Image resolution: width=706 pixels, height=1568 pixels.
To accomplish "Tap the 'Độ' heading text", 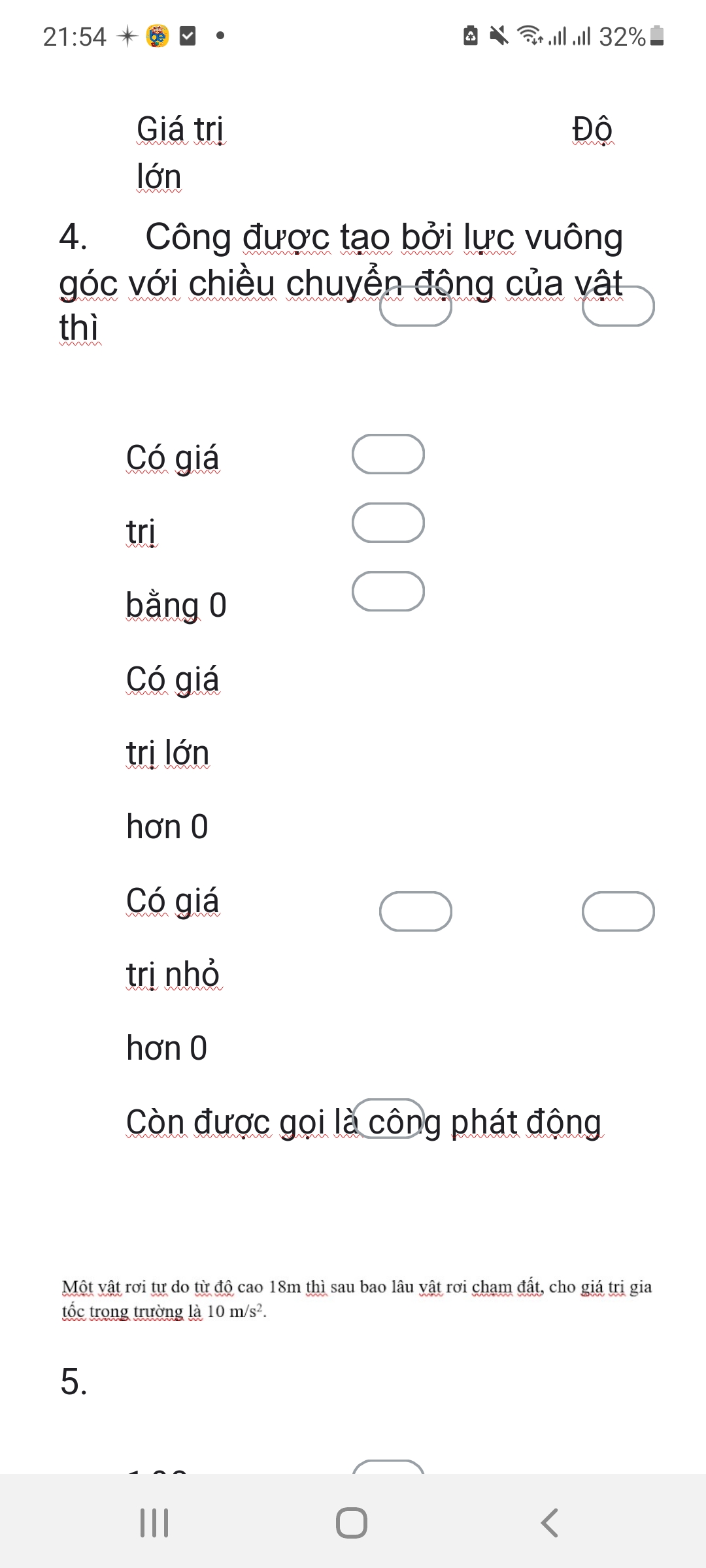I will coord(592,129).
